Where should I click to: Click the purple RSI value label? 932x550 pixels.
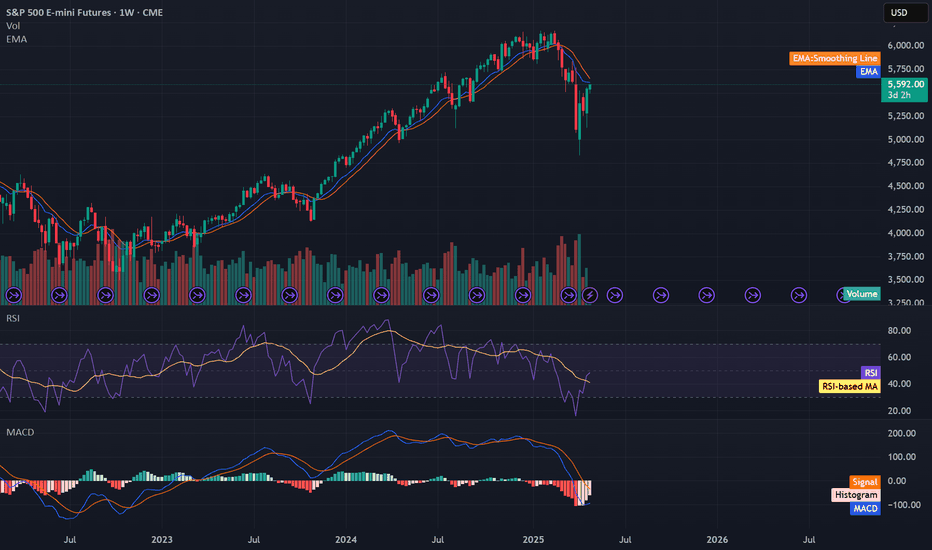click(x=871, y=373)
